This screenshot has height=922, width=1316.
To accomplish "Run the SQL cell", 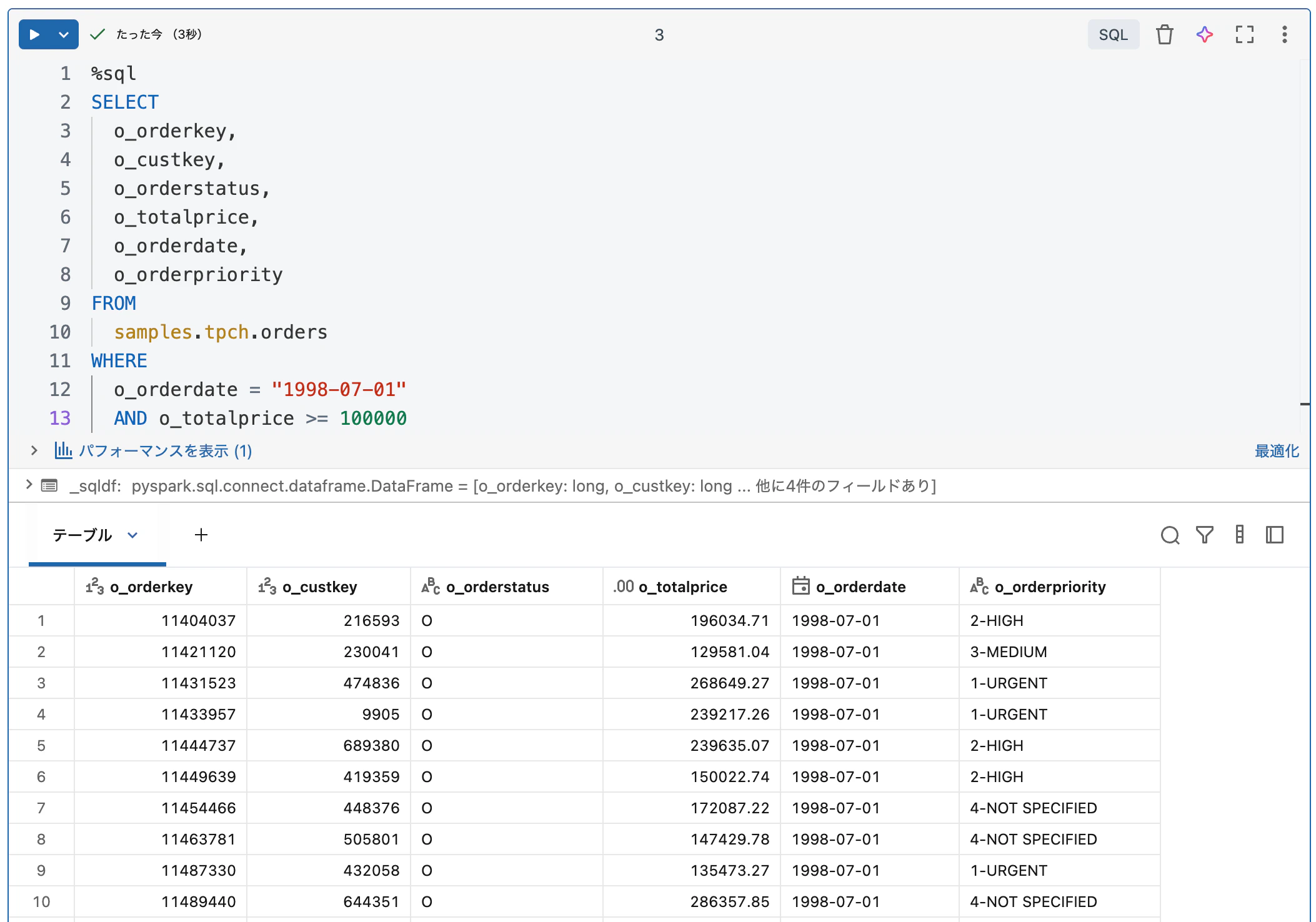I will pyautogui.click(x=35, y=34).
